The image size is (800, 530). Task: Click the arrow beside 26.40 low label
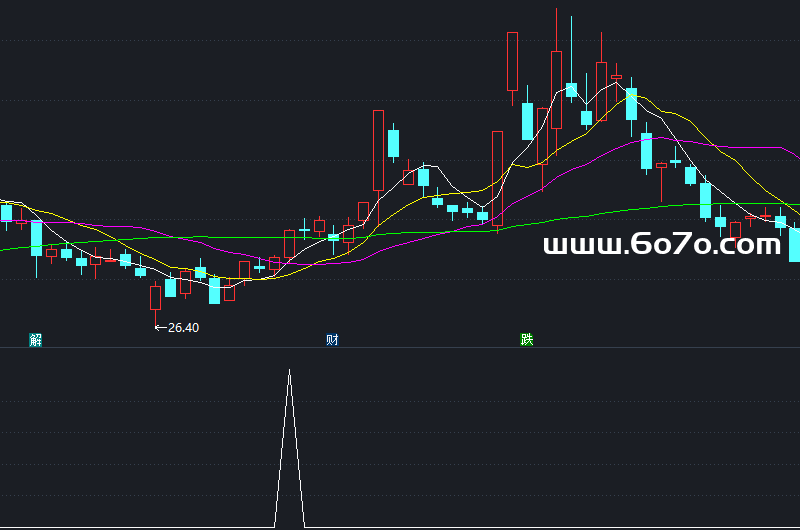(x=160, y=327)
